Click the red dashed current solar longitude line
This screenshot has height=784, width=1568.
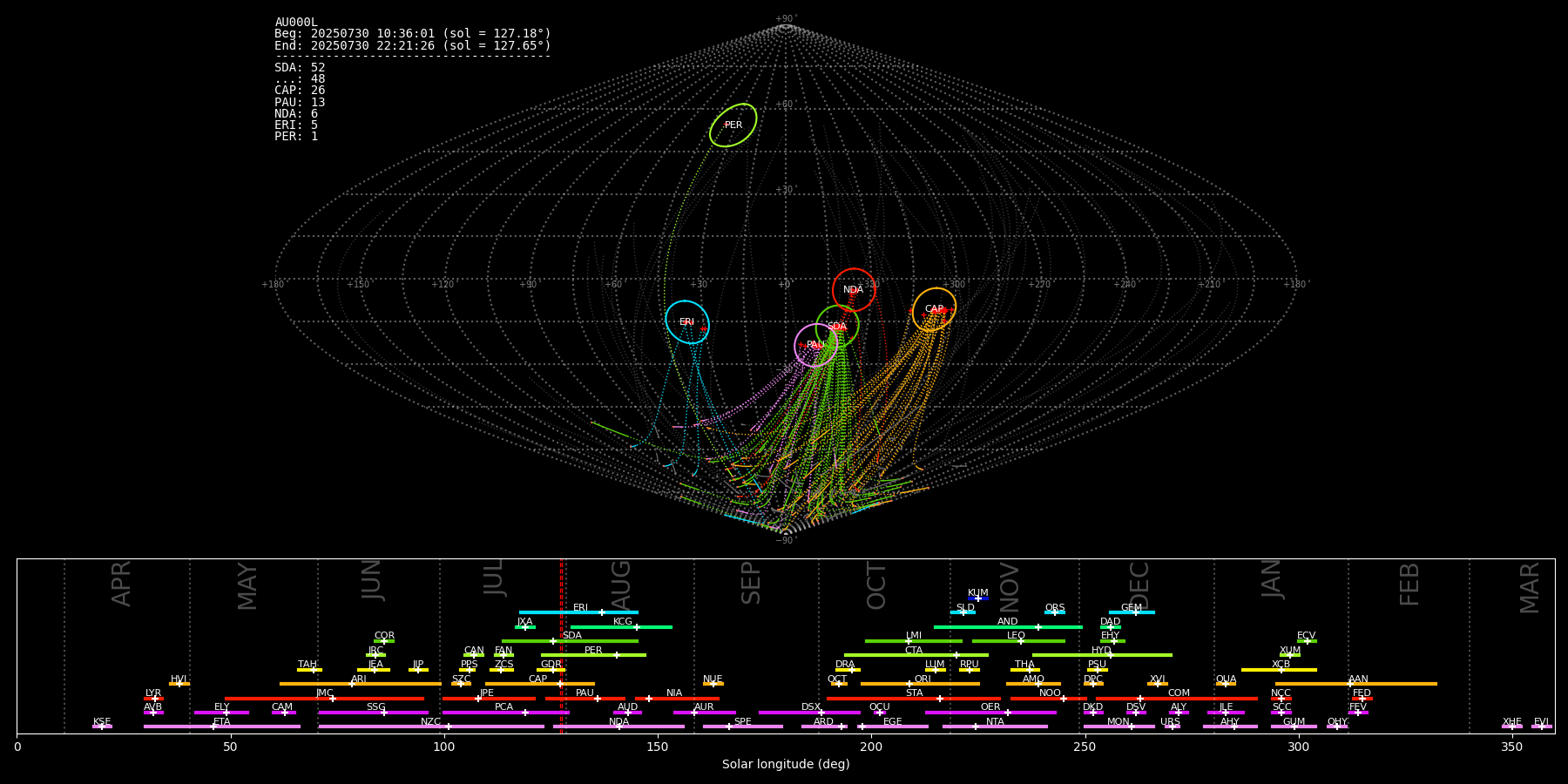[x=561, y=645]
